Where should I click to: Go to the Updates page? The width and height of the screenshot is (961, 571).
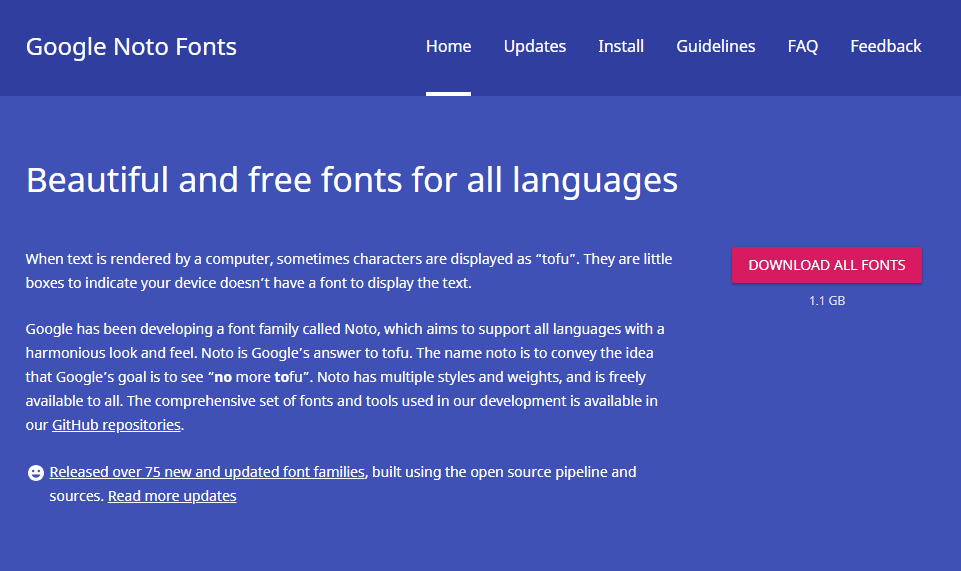coord(534,47)
